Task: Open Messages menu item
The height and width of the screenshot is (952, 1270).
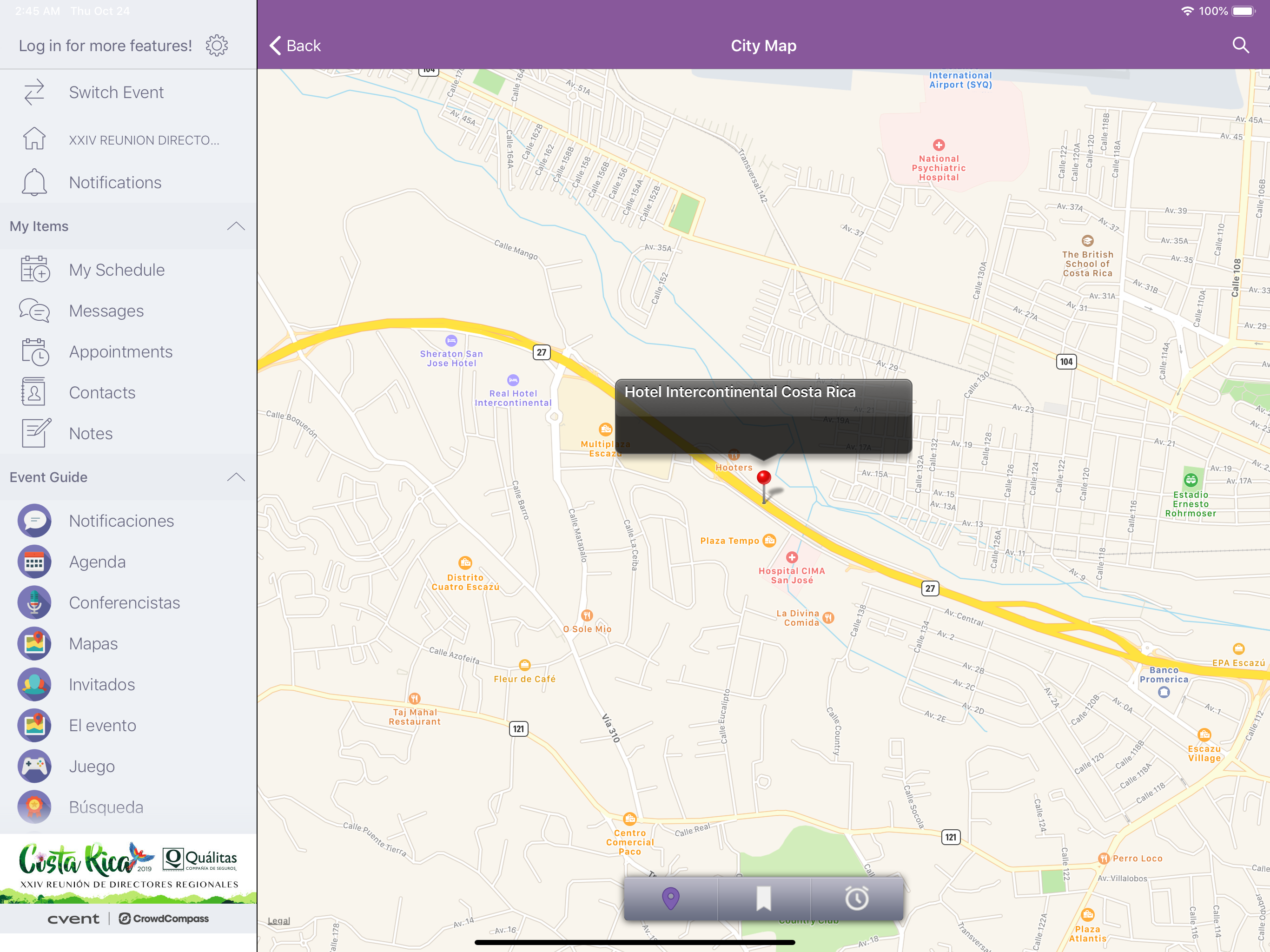Action: pos(128,311)
